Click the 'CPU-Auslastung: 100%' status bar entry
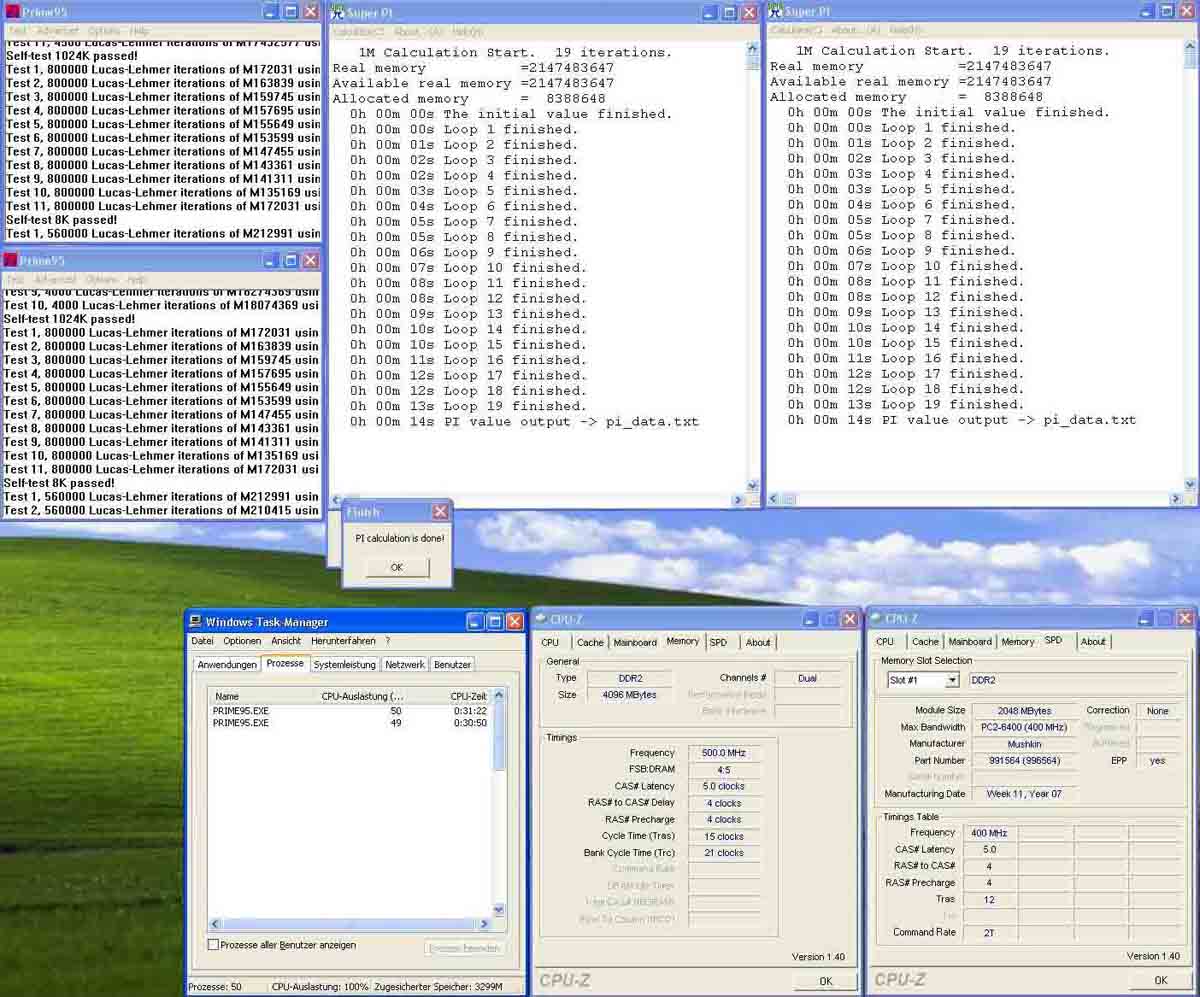The image size is (1200, 997). (319, 987)
